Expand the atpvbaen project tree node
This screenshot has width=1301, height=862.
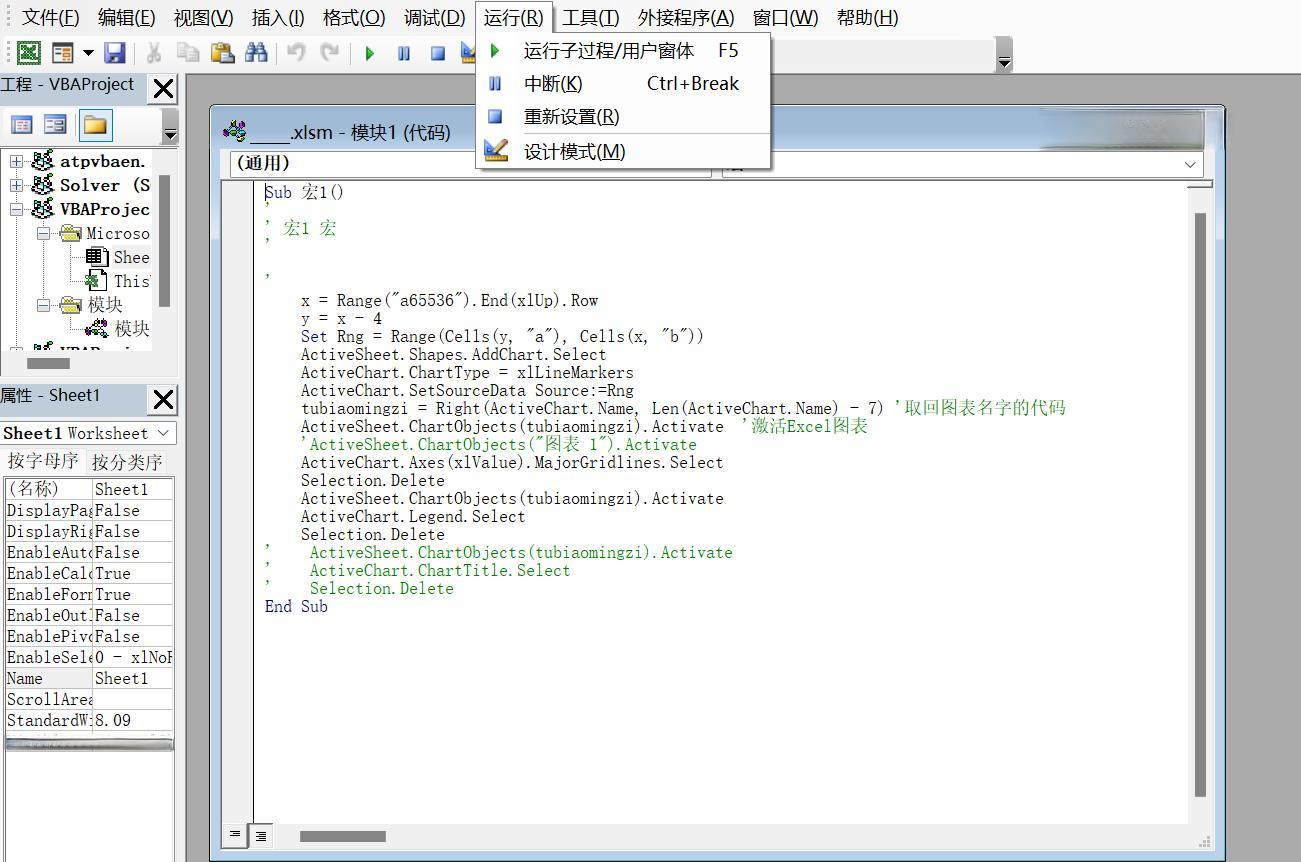click(x=17, y=161)
